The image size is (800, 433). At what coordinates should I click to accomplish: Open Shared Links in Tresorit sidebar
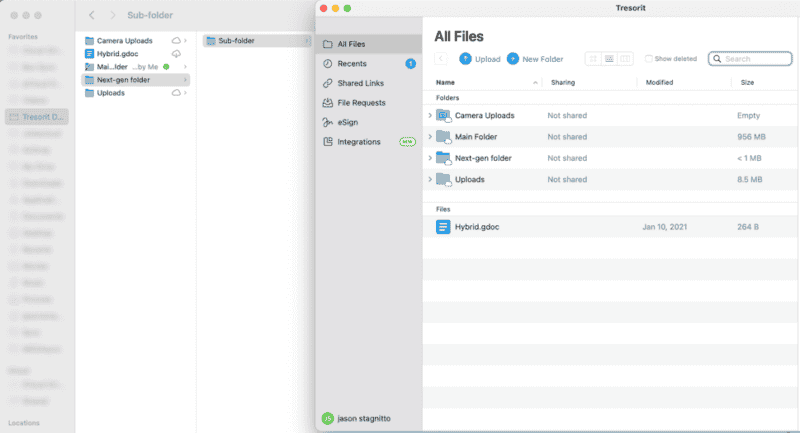tap(368, 83)
